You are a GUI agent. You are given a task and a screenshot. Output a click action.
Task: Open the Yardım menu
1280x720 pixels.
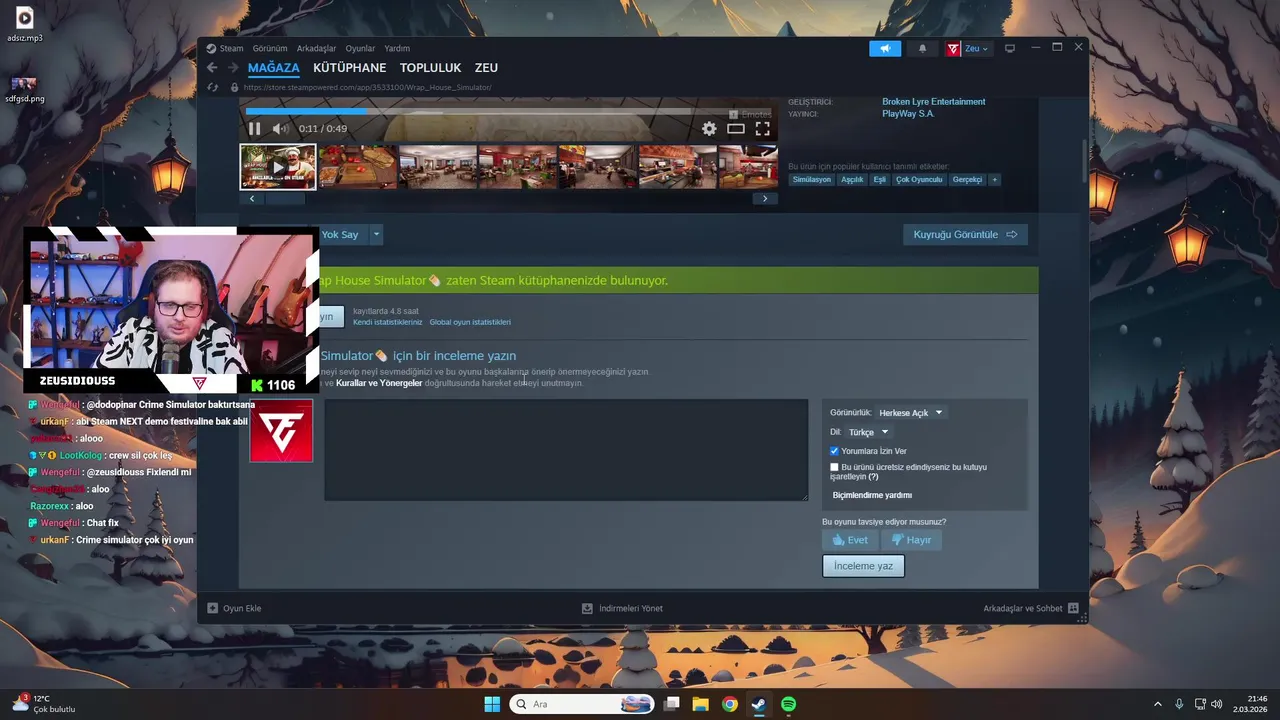pyautogui.click(x=397, y=48)
